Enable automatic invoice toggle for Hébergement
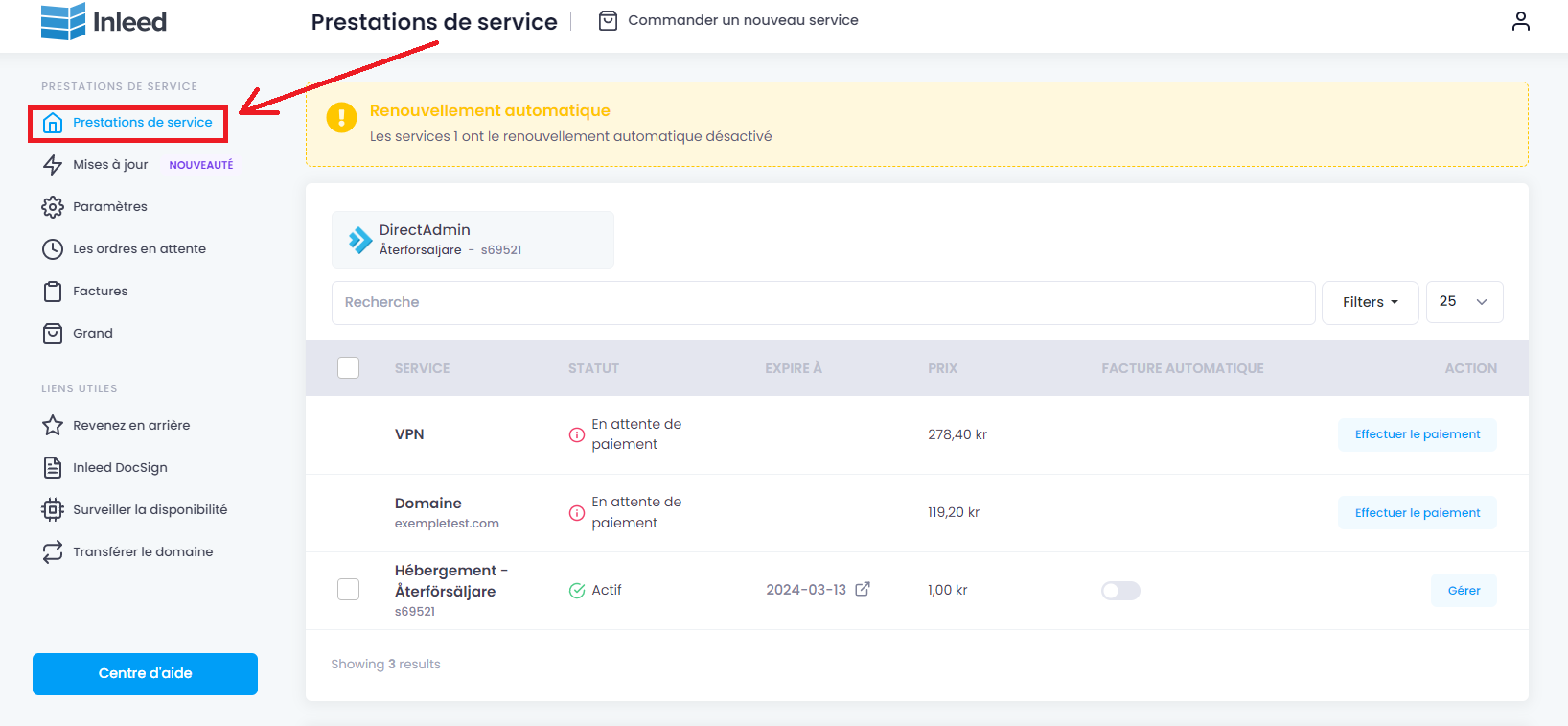Image resolution: width=1568 pixels, height=726 pixels. (1120, 591)
